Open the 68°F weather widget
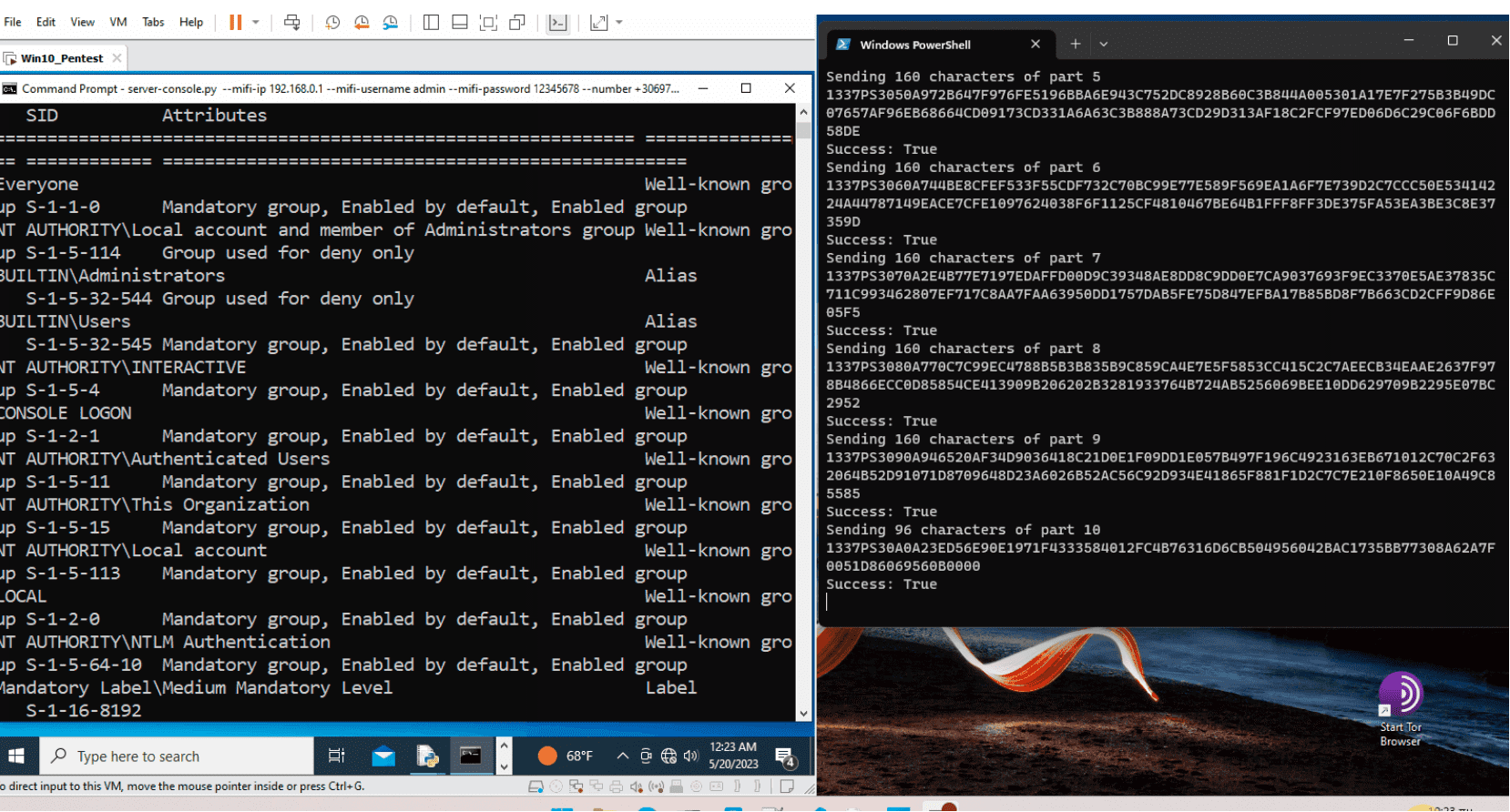1510x812 pixels. (566, 756)
